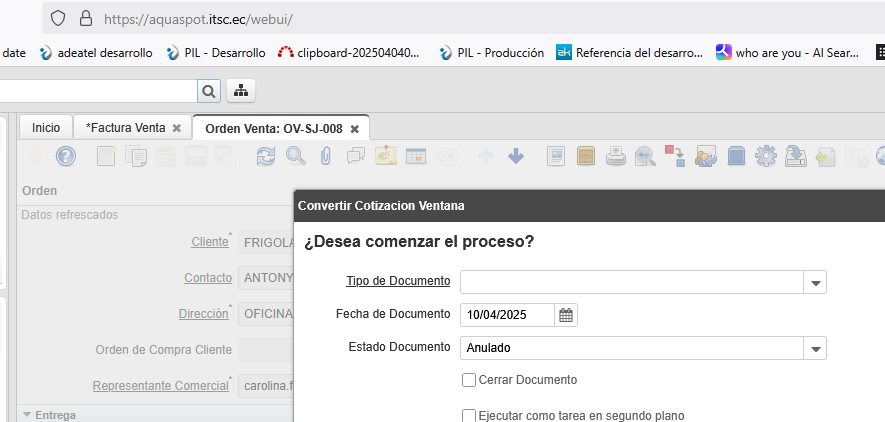Expand the Estado Documento dropdown arrow
Screen dimensions: 885x422
click(x=816, y=349)
